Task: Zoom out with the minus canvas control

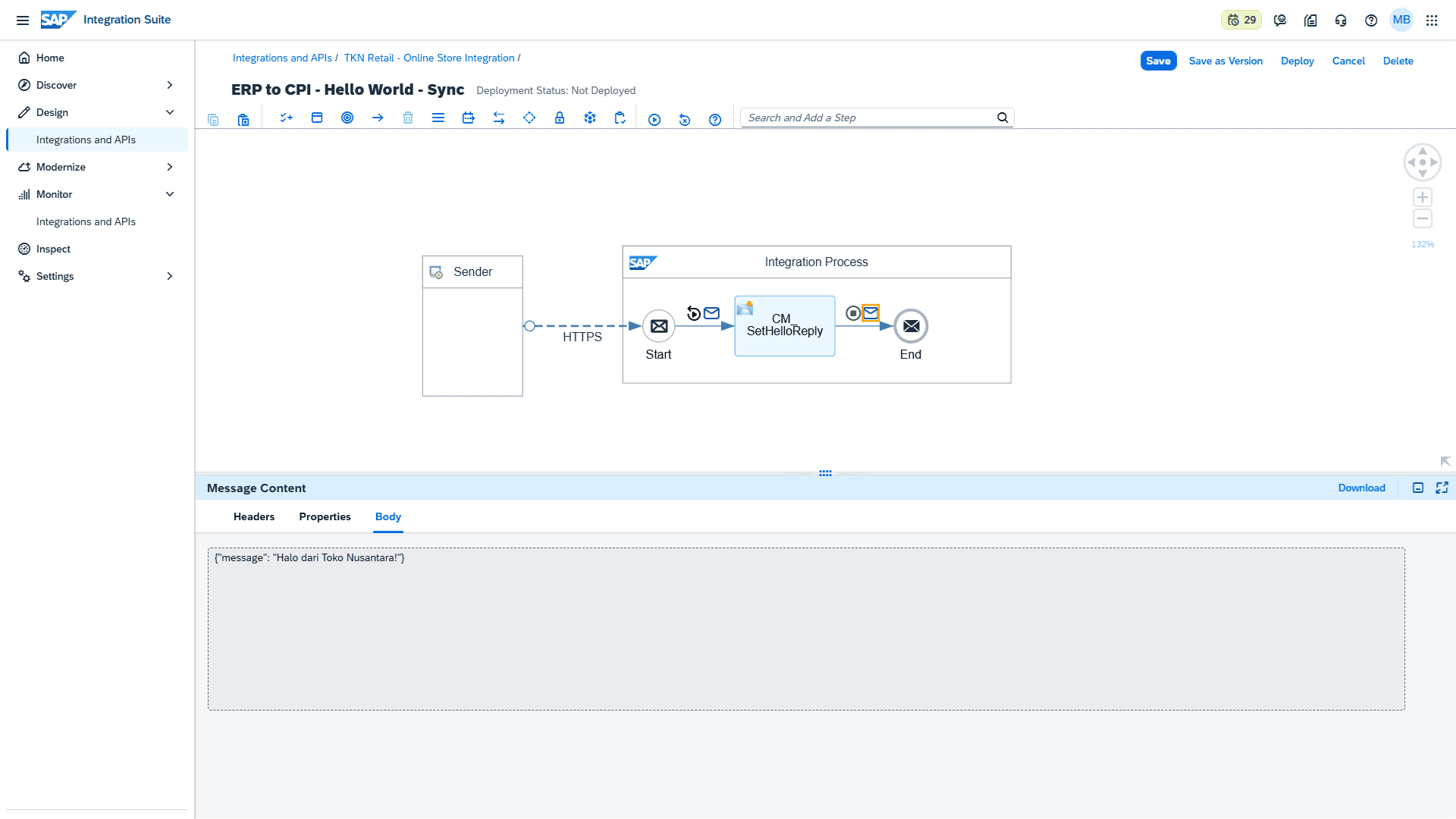Action: coord(1423,219)
